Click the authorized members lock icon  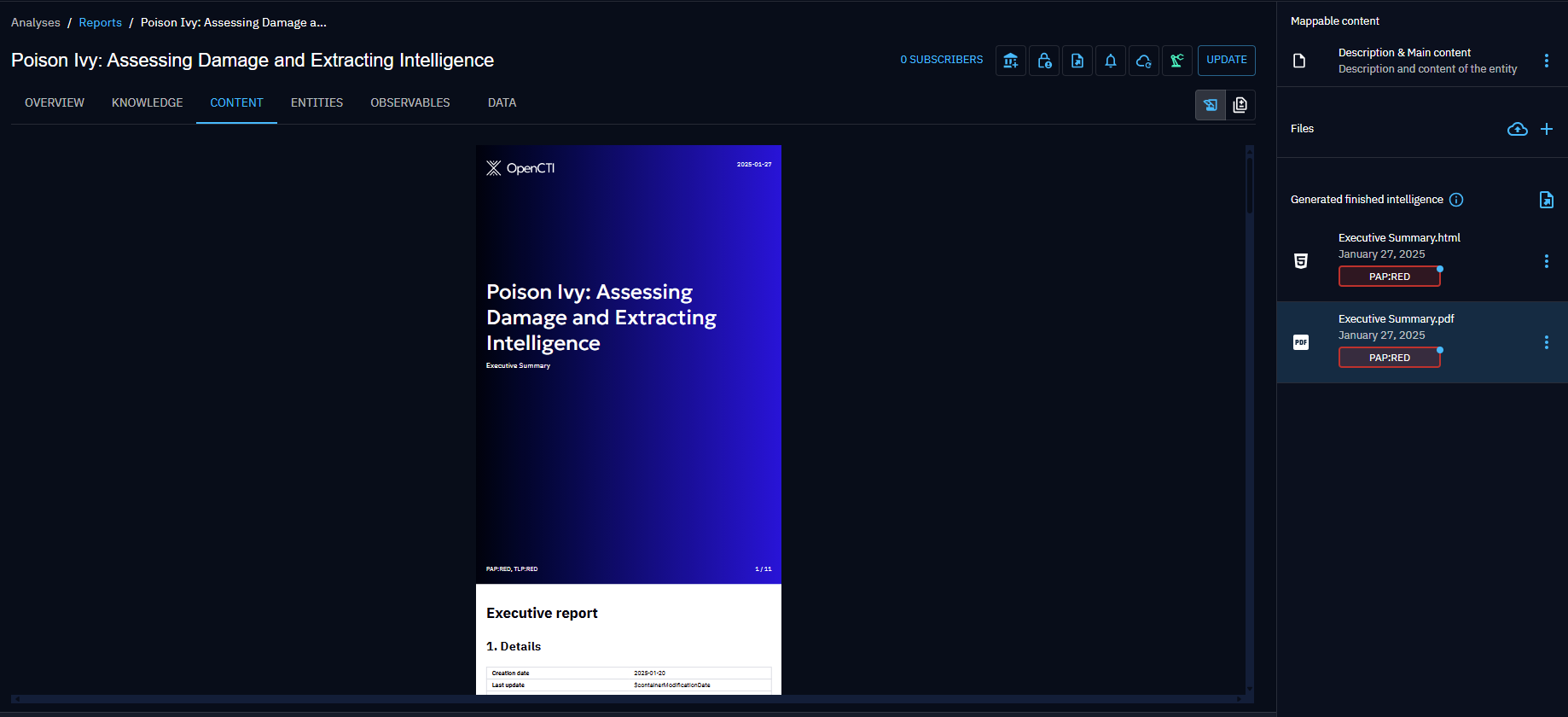(1044, 61)
